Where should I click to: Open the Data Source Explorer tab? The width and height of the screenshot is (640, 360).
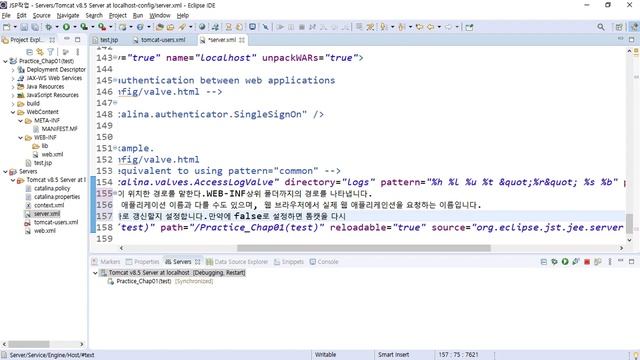(237, 262)
